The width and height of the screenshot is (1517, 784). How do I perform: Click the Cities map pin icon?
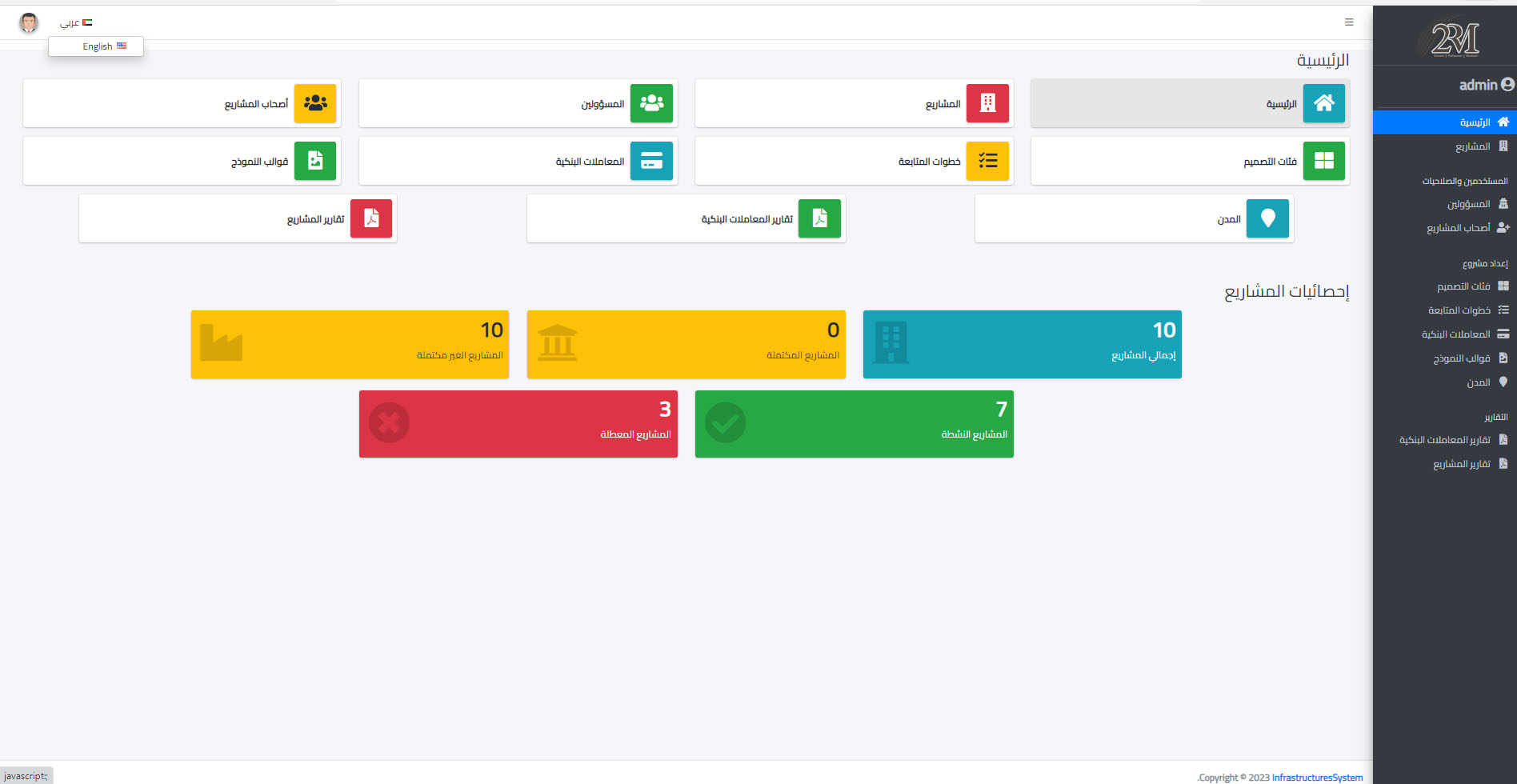[x=1267, y=218]
